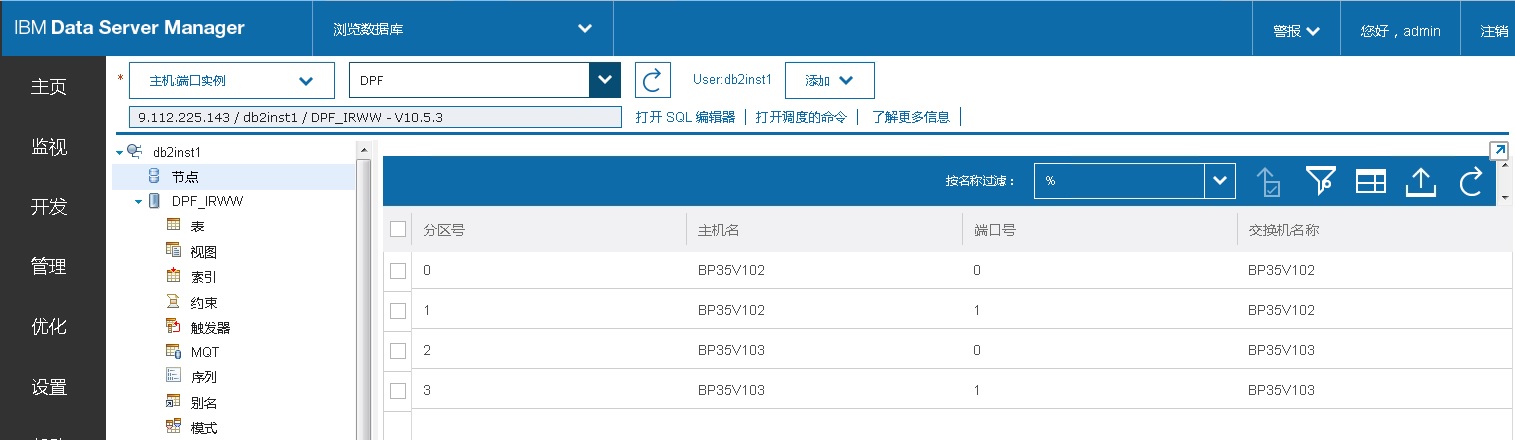Refresh the partition table with circular arrow

click(1470, 181)
